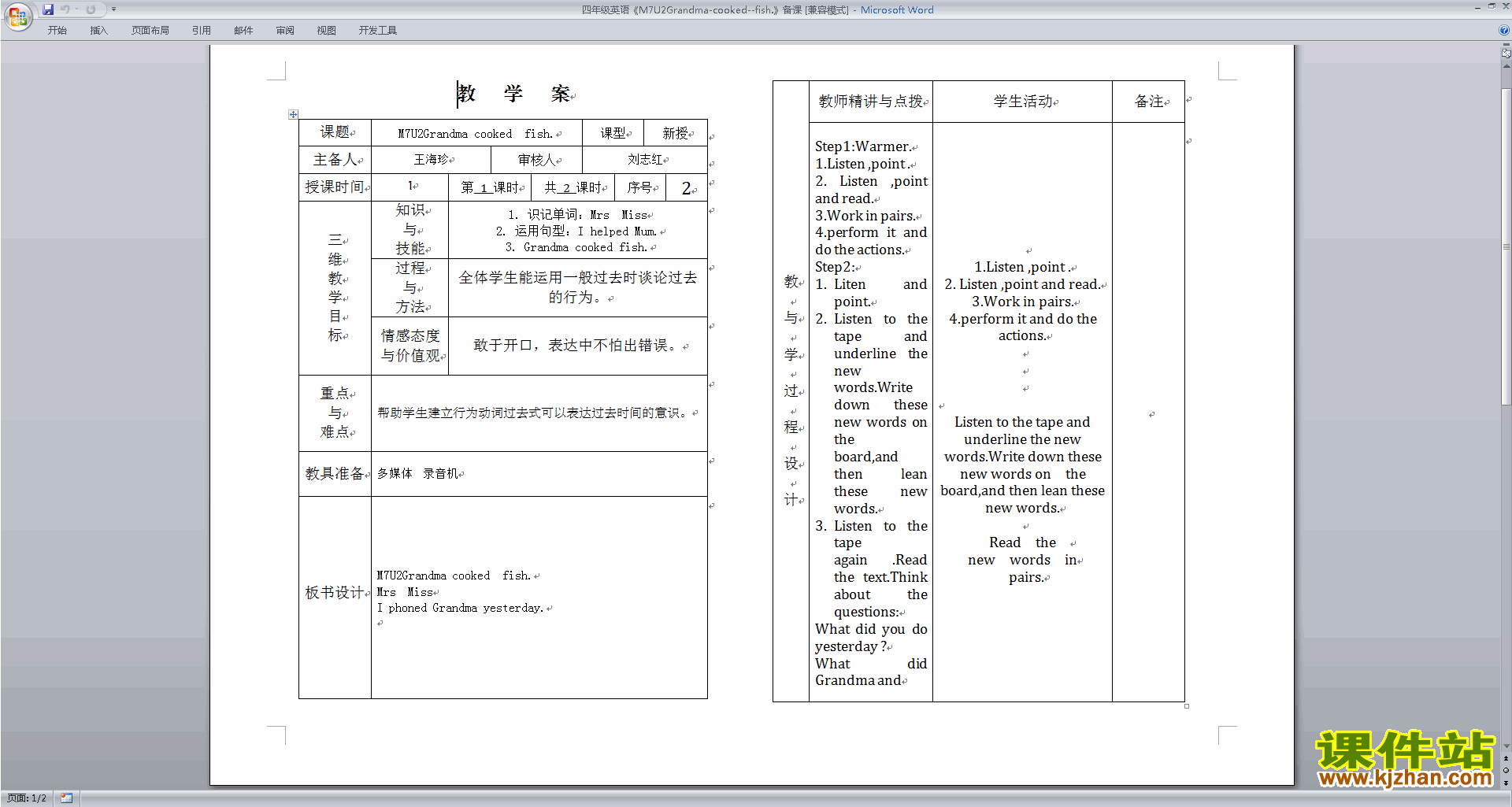Screen dimensions: 1512x807
Task: Click the text 敢于开口,表达中不怕出错误
Action: click(x=577, y=346)
